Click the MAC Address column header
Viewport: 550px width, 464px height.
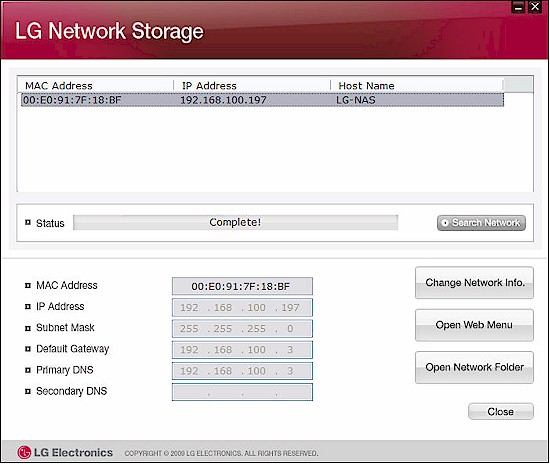(x=95, y=86)
